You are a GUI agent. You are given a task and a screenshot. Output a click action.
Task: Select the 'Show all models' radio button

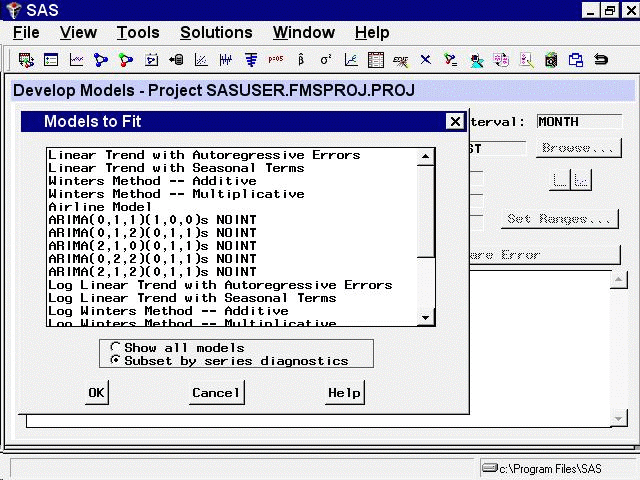click(116, 348)
